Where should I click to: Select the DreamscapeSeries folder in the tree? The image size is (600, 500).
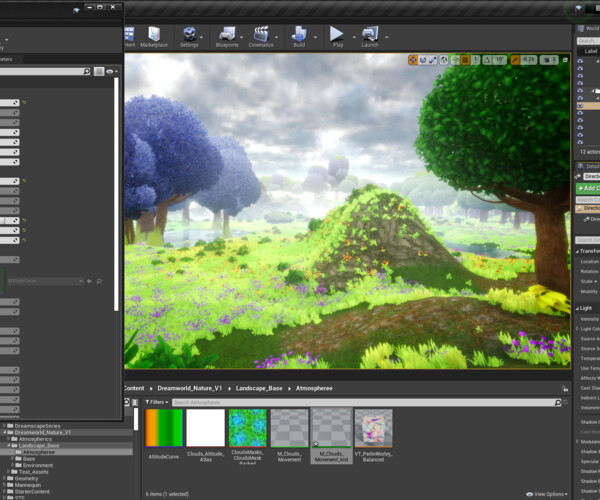38,426
